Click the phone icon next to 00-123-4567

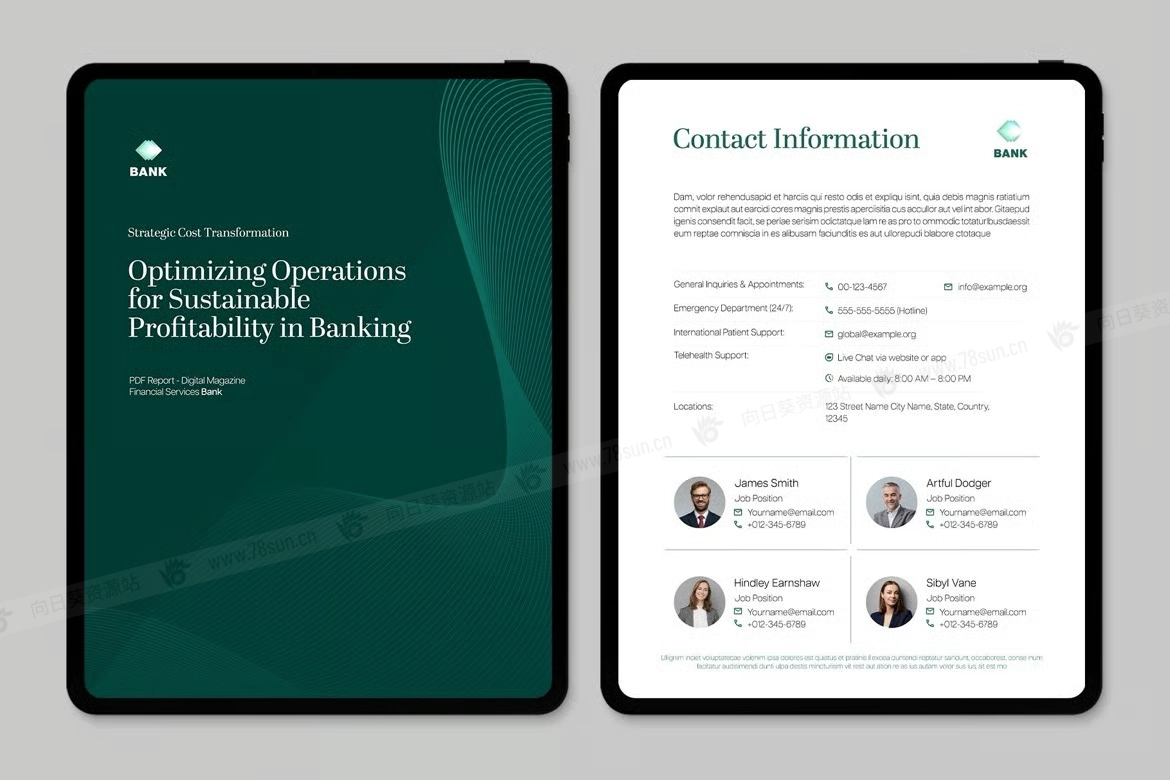[829, 287]
